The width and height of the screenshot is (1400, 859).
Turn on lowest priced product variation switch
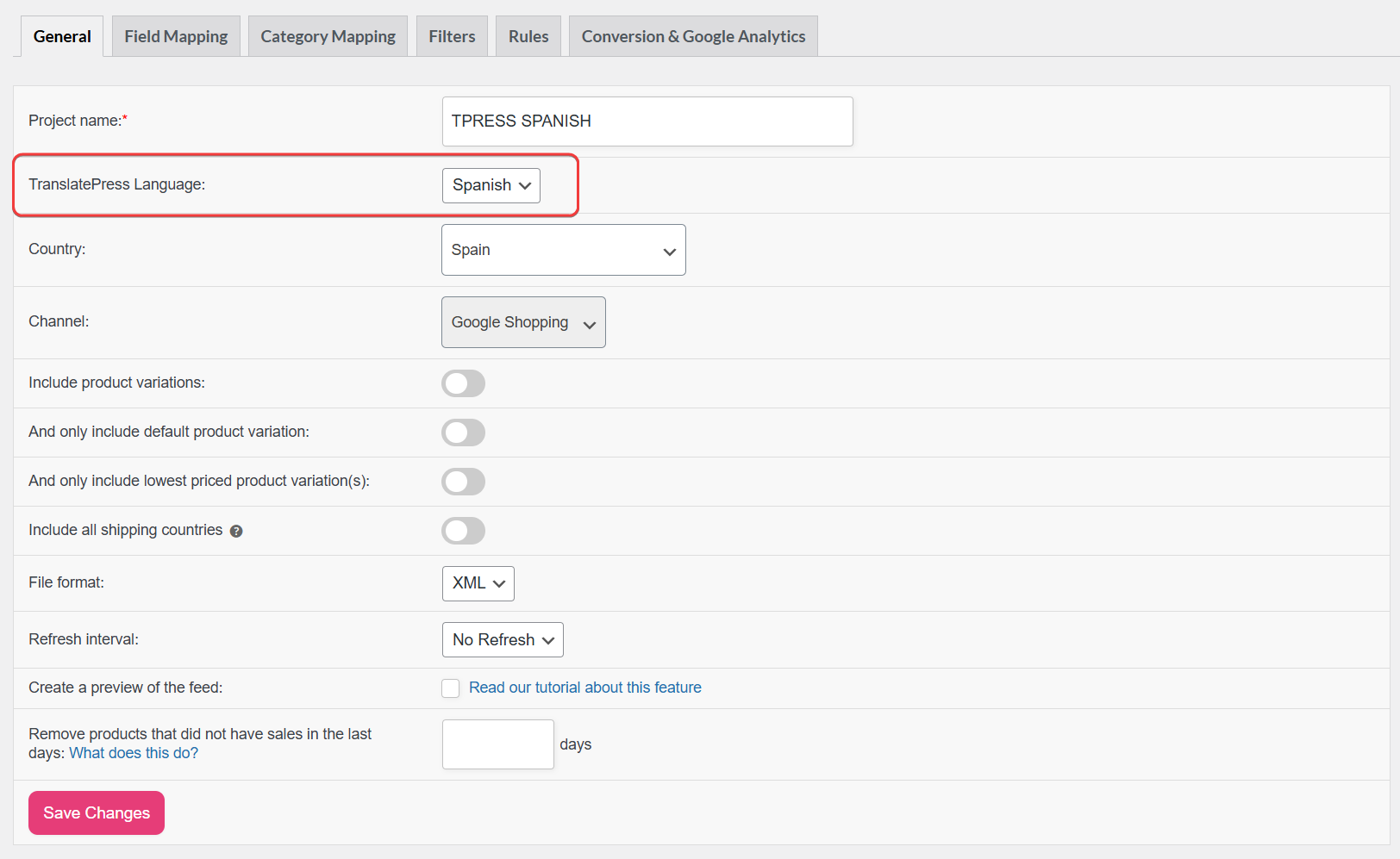click(463, 482)
